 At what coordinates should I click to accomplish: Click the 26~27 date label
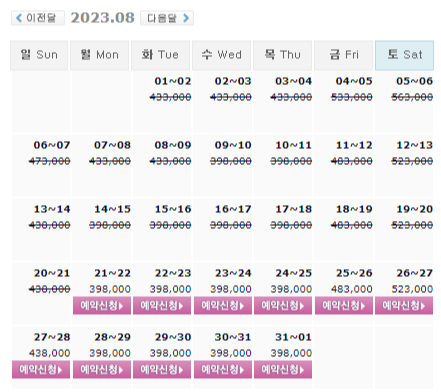tap(414, 273)
